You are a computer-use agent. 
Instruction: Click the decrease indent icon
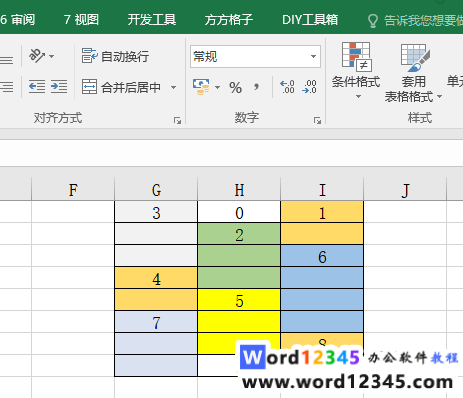[37, 87]
